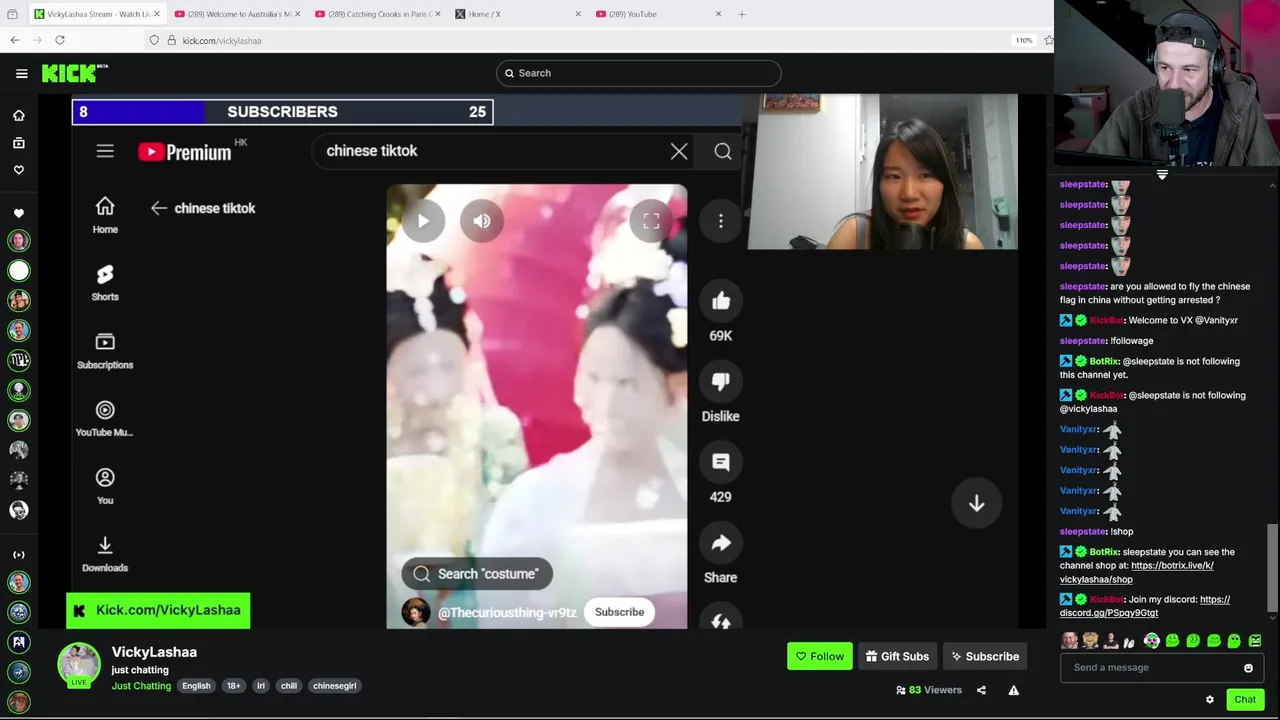Focus the Kick search bar
The width and height of the screenshot is (1280, 720).
click(638, 73)
